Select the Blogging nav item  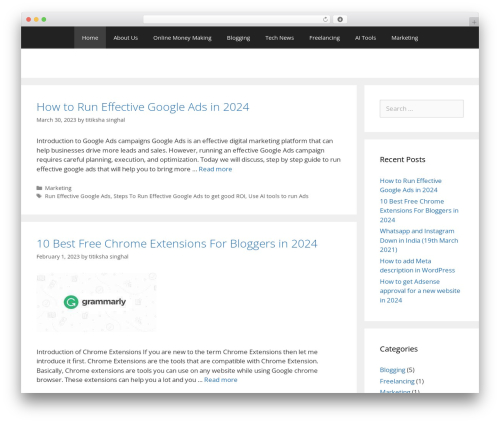pyautogui.click(x=238, y=38)
